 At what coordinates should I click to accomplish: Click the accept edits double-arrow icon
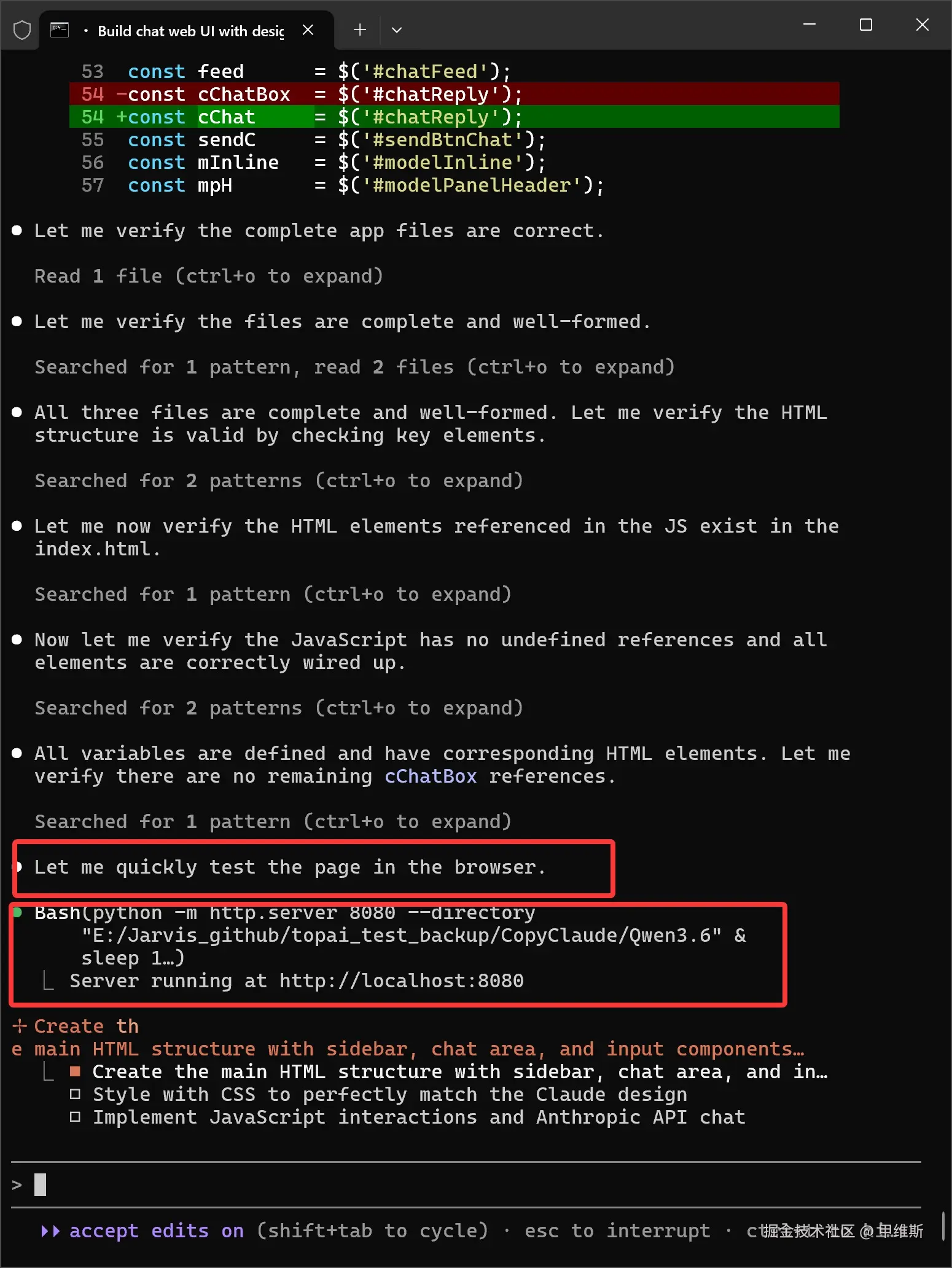[x=50, y=1231]
